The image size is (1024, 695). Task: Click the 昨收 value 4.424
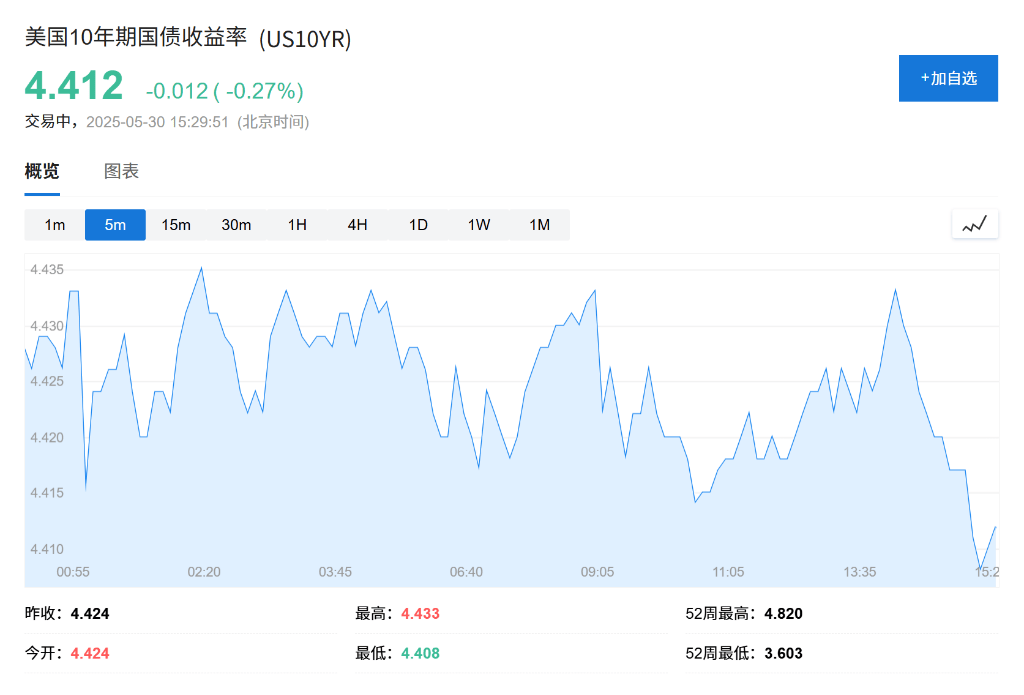(x=90, y=614)
